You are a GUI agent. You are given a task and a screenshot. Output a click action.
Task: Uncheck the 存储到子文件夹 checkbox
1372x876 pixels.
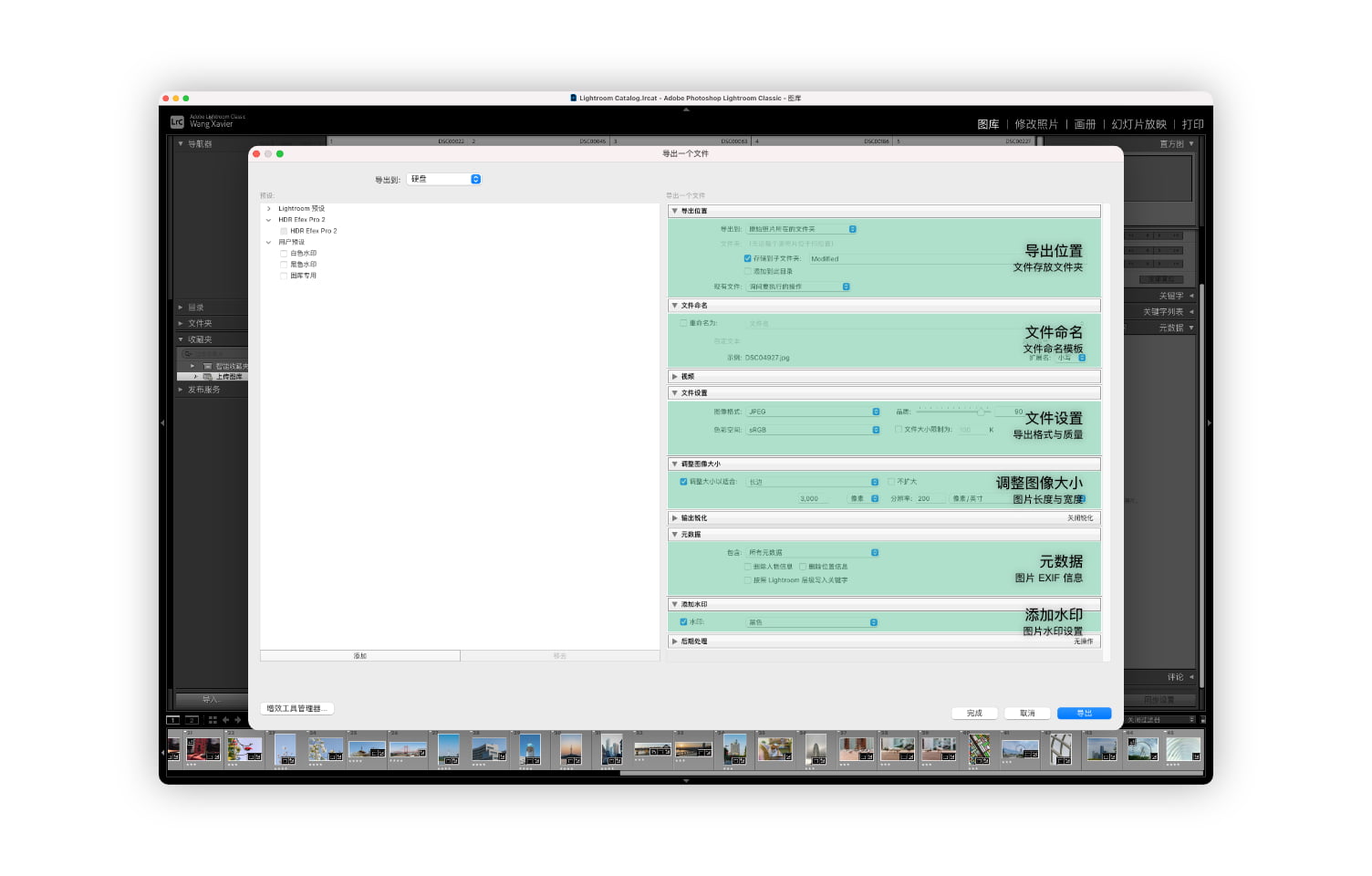[747, 258]
